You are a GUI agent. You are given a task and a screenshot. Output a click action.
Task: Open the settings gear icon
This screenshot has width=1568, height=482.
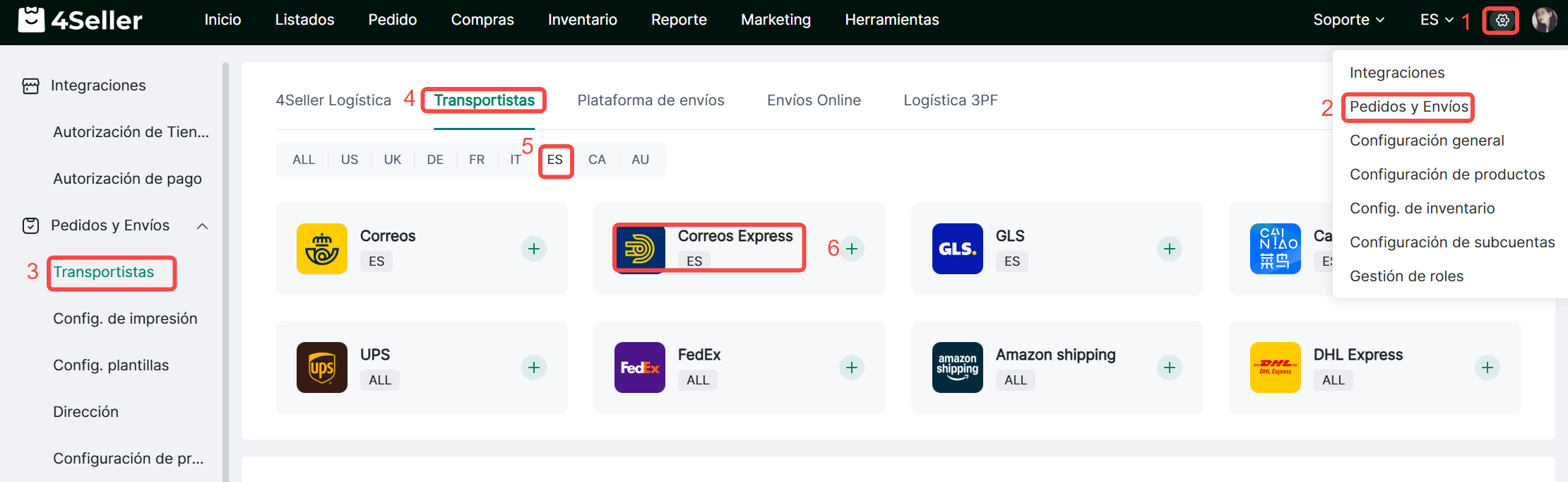pyautogui.click(x=1502, y=20)
